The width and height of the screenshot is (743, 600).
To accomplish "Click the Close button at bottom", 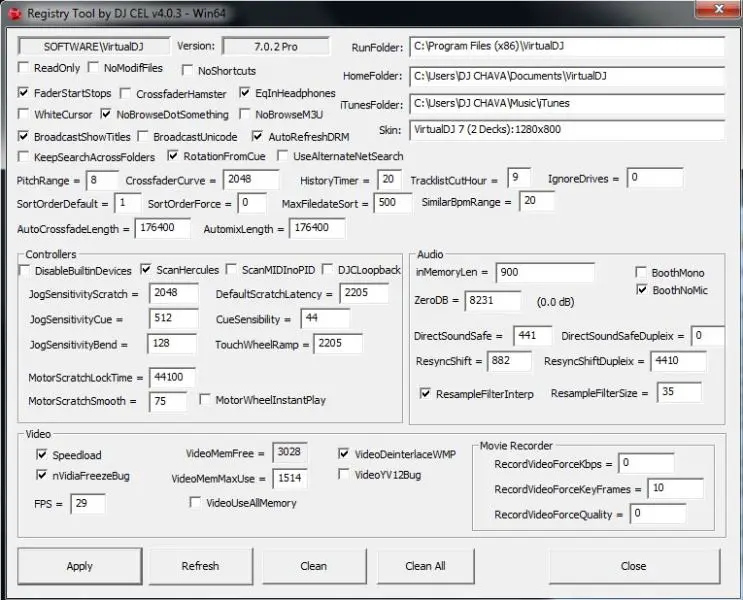I will pos(634,566).
